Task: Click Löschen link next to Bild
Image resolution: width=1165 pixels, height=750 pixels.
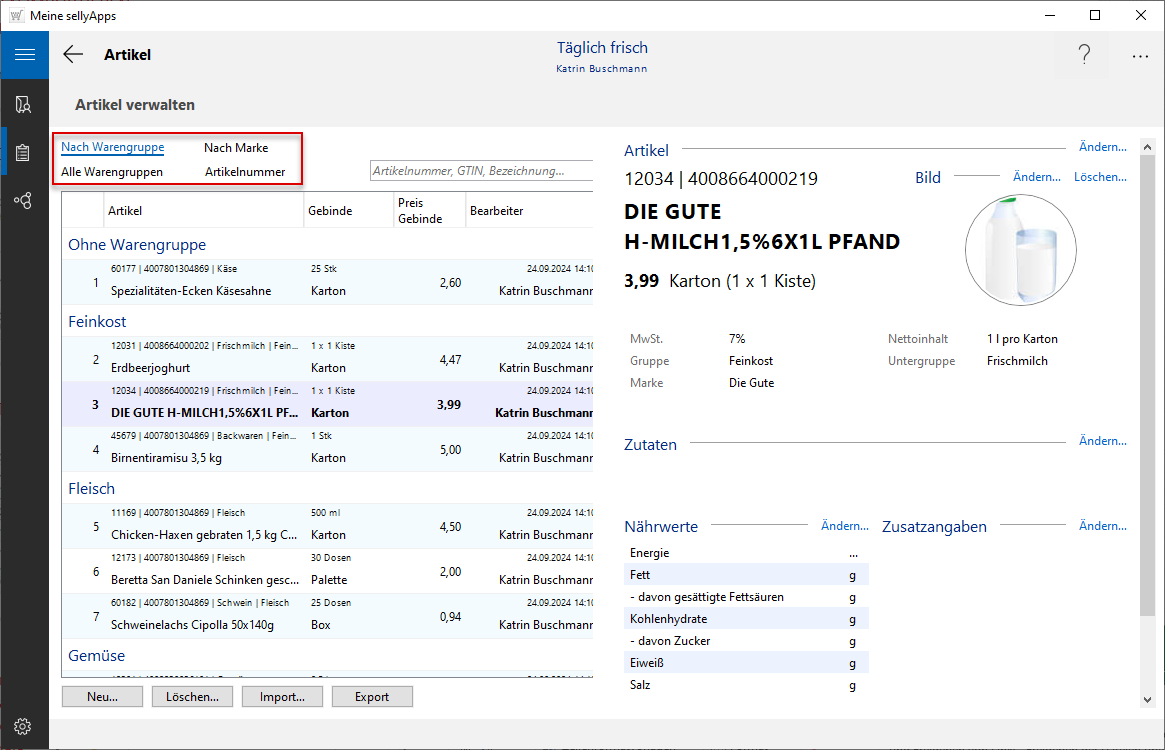Action: click(1100, 177)
